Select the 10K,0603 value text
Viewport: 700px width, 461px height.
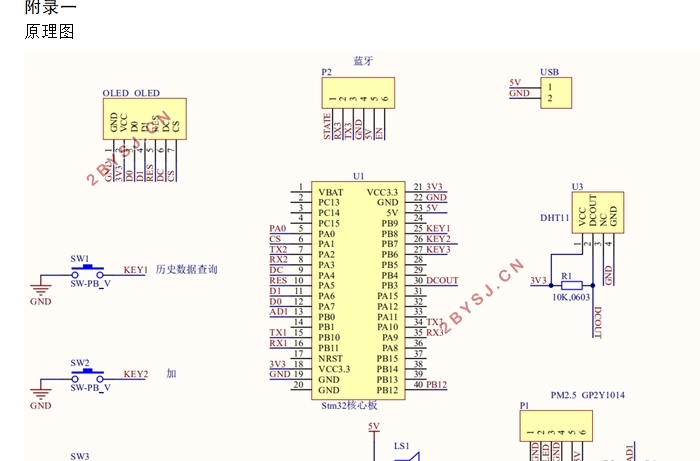pyautogui.click(x=571, y=297)
